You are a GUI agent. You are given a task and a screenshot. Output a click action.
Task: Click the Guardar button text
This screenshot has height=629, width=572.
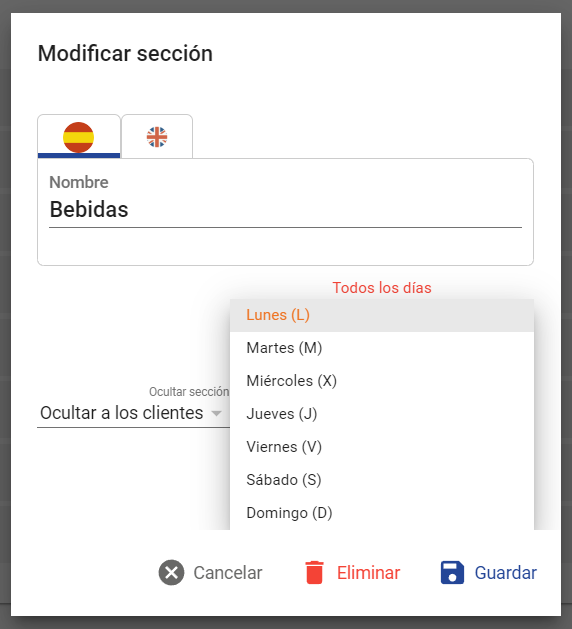506,573
